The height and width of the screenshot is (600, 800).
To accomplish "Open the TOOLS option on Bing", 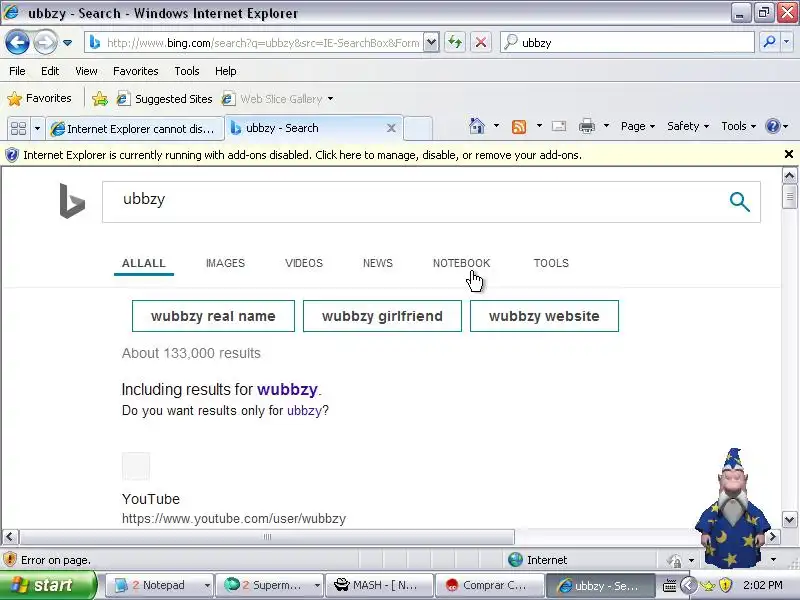I will click(552, 263).
